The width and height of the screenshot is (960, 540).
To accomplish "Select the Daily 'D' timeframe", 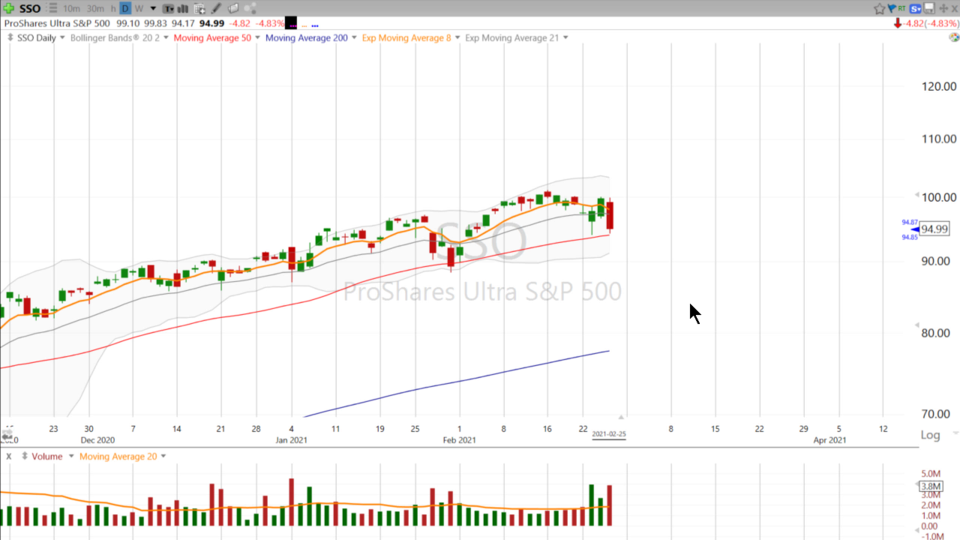I will 125,9.
